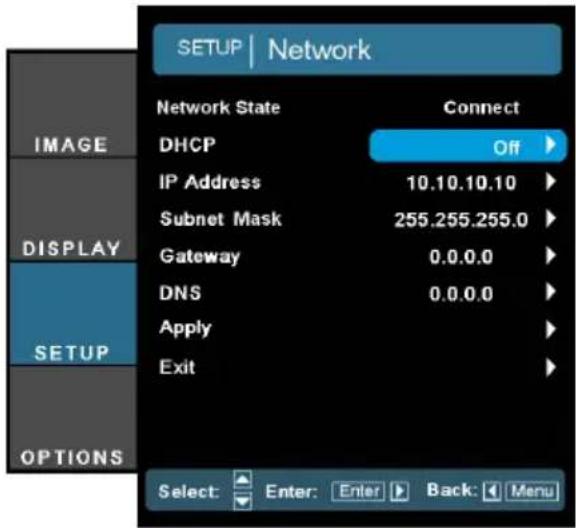Edit the Gateway 0.0.0.0 value
Image resolution: width=576 pixels, height=528 pixels.
tap(461, 257)
